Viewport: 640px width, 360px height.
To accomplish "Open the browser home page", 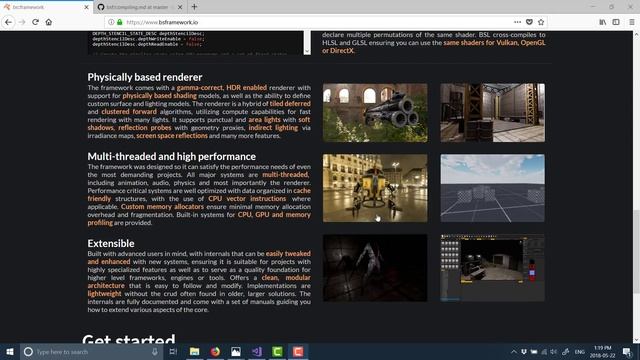I will coord(49,22).
